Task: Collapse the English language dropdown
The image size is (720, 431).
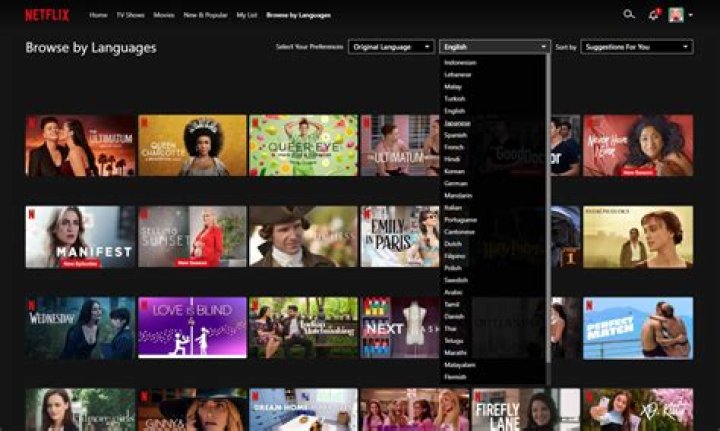Action: tap(494, 47)
